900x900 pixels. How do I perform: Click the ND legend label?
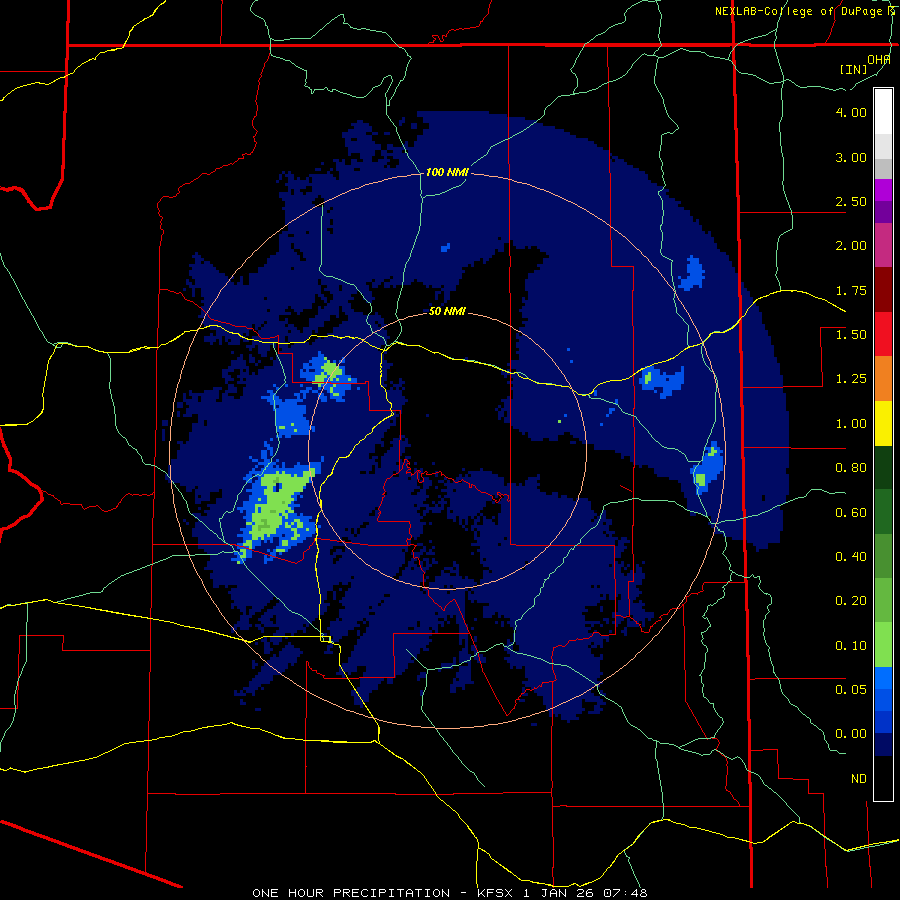pos(859,779)
